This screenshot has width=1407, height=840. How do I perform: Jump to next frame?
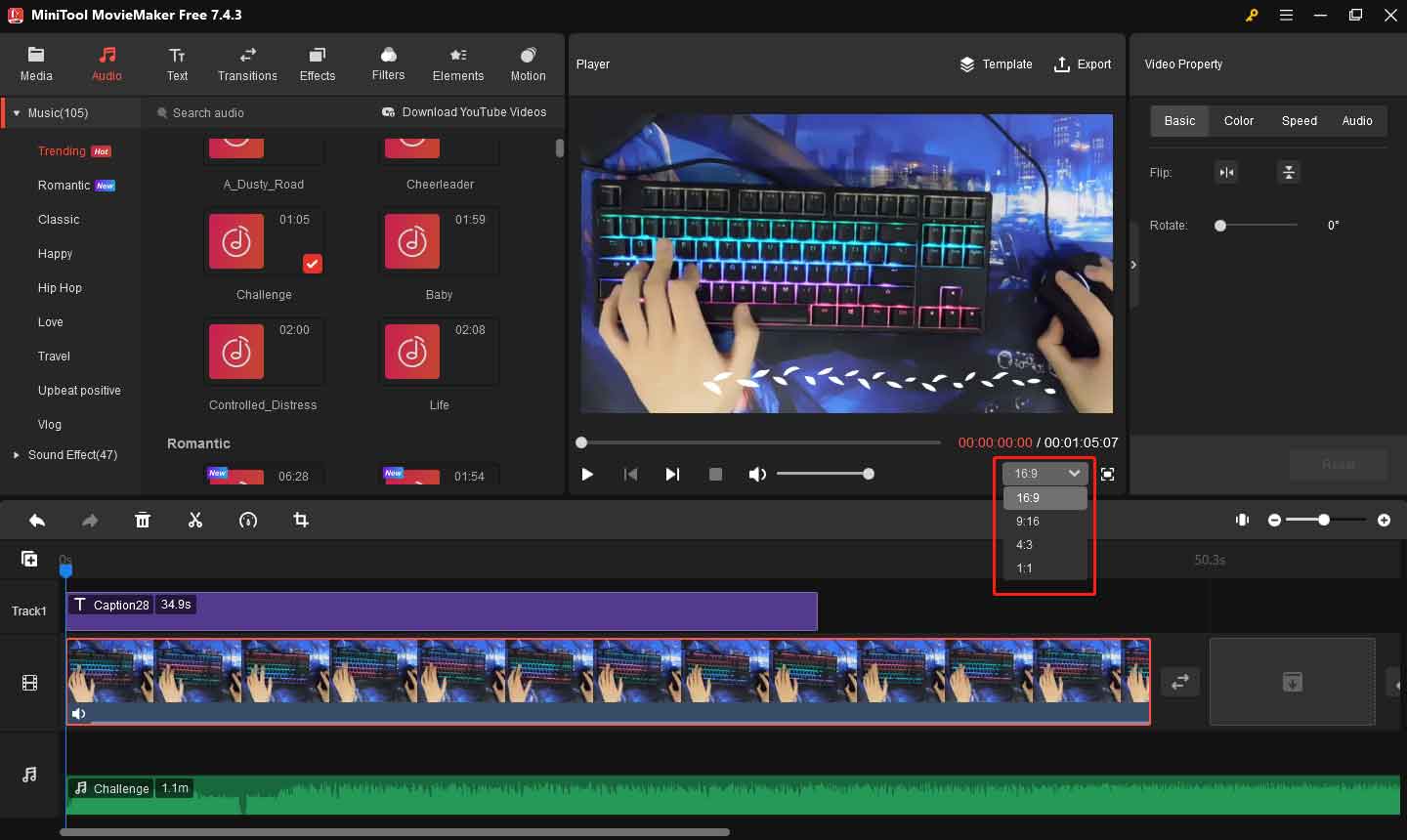672,475
